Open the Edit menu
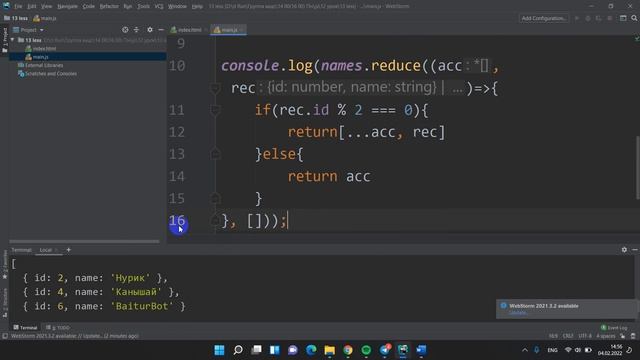The height and width of the screenshot is (360, 640). tap(31, 7)
